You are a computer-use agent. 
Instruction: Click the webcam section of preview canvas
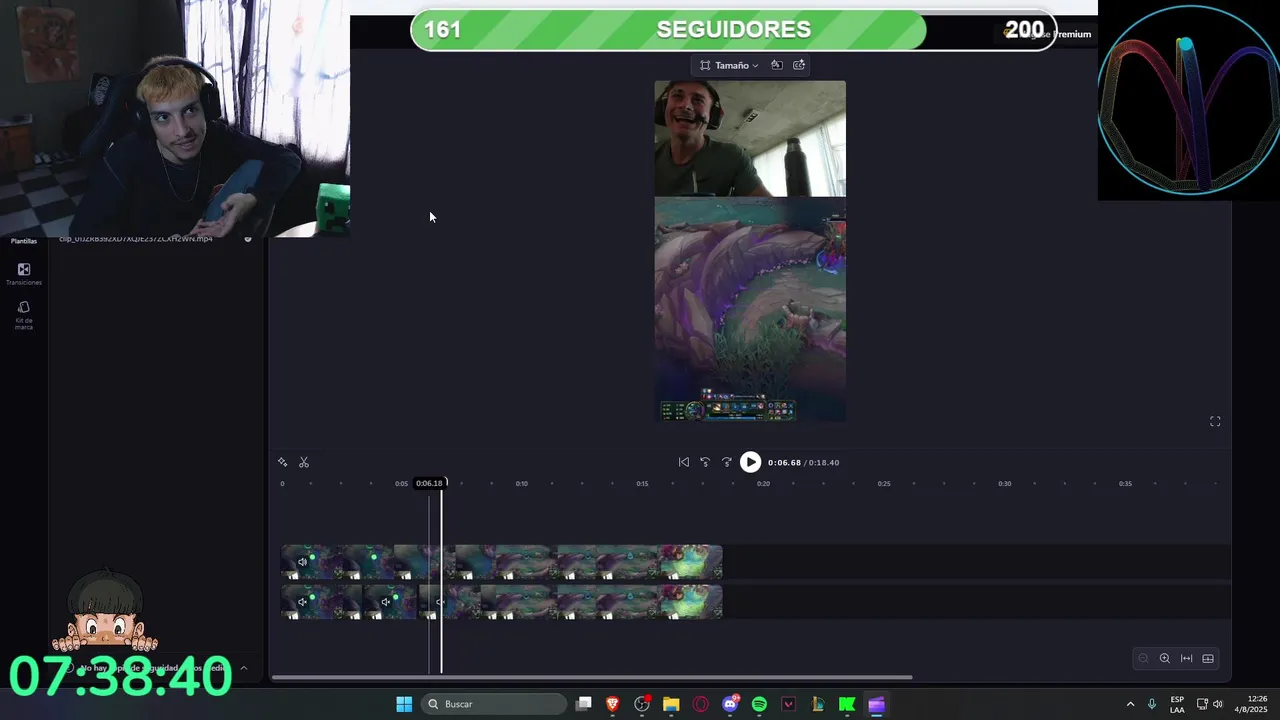750,139
